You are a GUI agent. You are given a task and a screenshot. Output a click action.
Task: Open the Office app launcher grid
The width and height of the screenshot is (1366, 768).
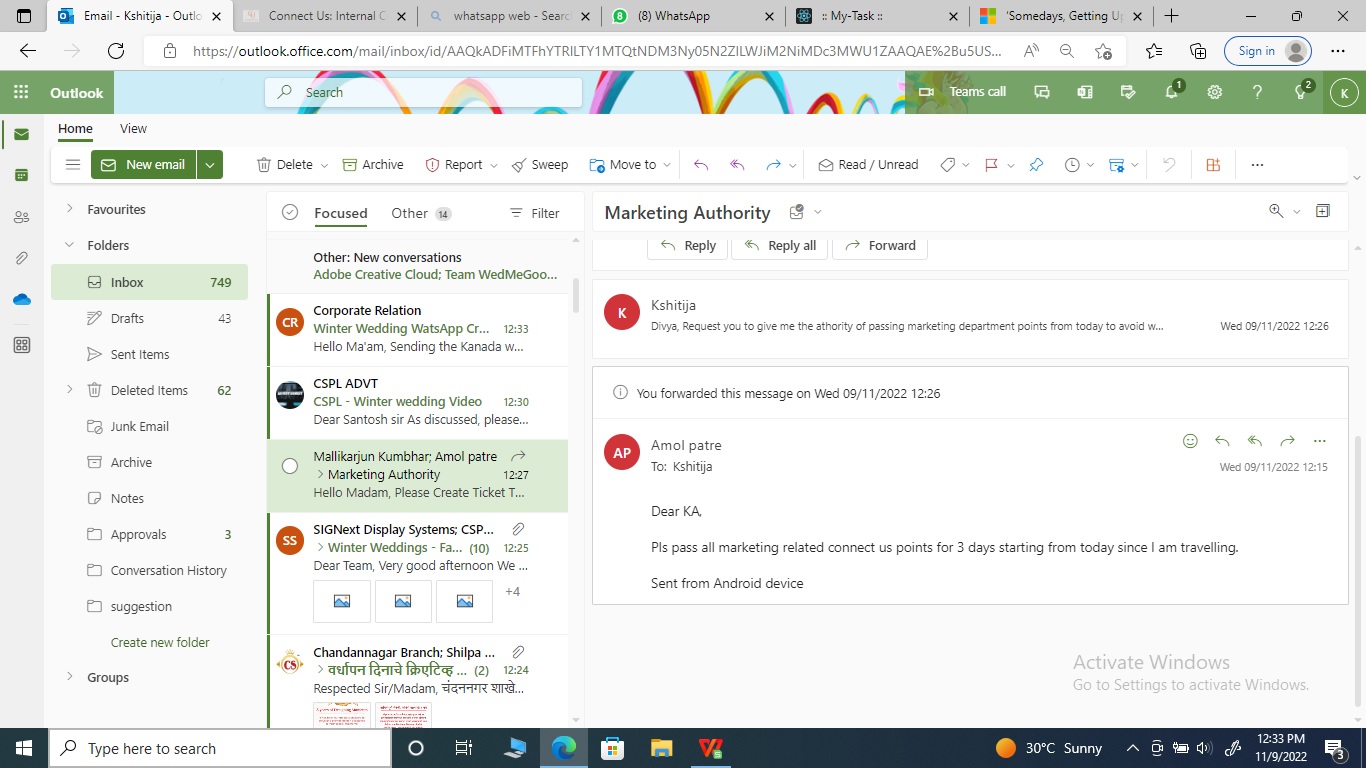[21, 92]
